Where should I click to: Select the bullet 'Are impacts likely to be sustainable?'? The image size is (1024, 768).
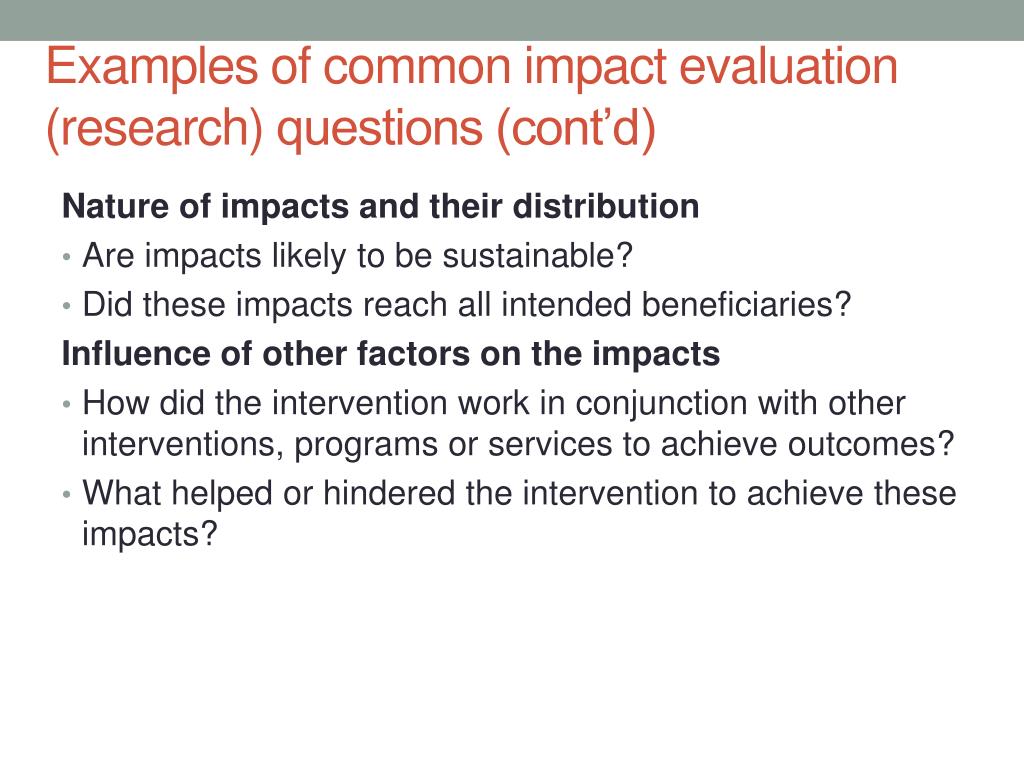(x=357, y=255)
